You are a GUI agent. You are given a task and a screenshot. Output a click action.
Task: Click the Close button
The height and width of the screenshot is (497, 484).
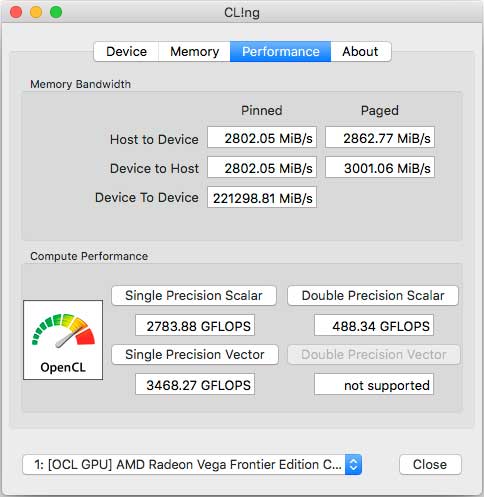click(x=430, y=464)
